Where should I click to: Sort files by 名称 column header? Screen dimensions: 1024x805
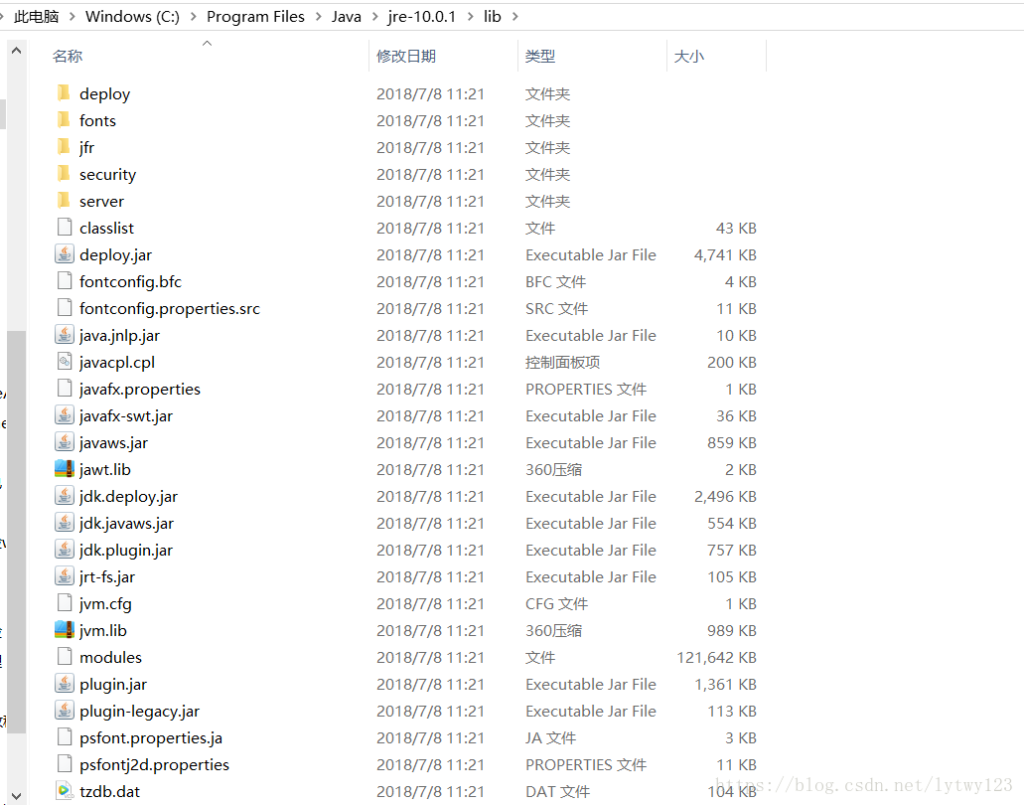68,57
